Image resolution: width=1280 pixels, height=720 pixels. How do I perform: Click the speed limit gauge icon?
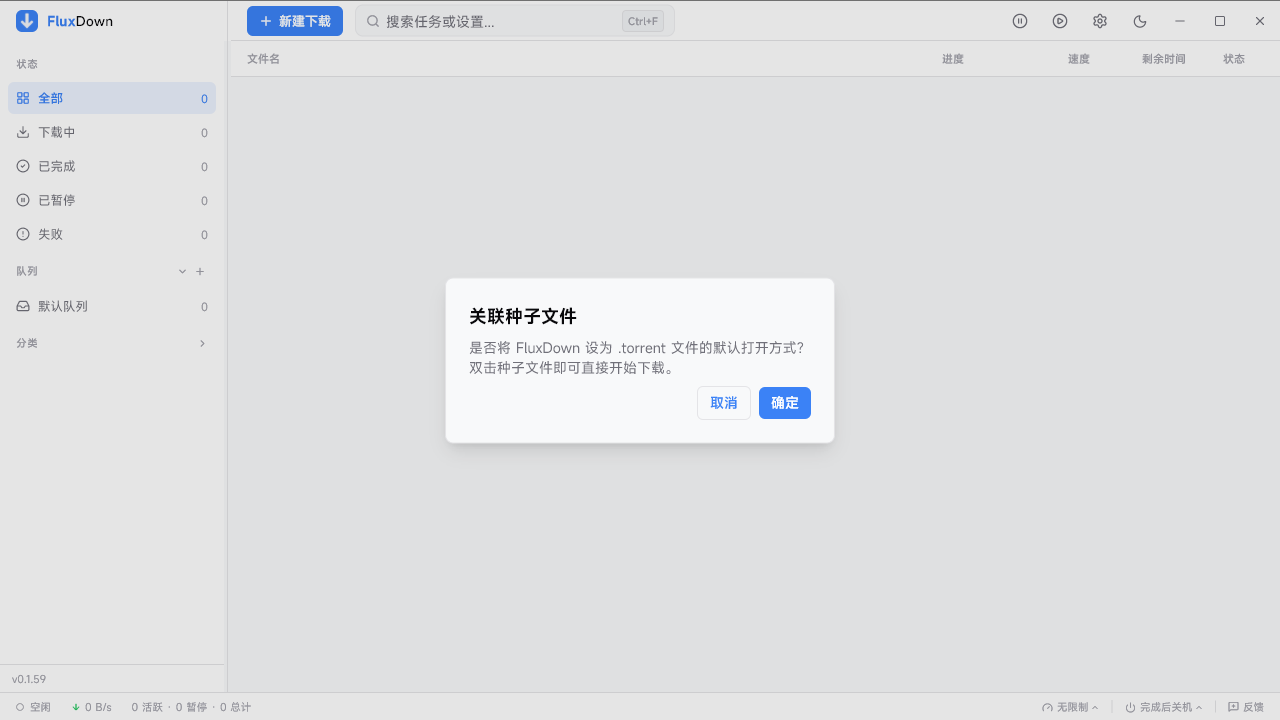click(x=1047, y=707)
